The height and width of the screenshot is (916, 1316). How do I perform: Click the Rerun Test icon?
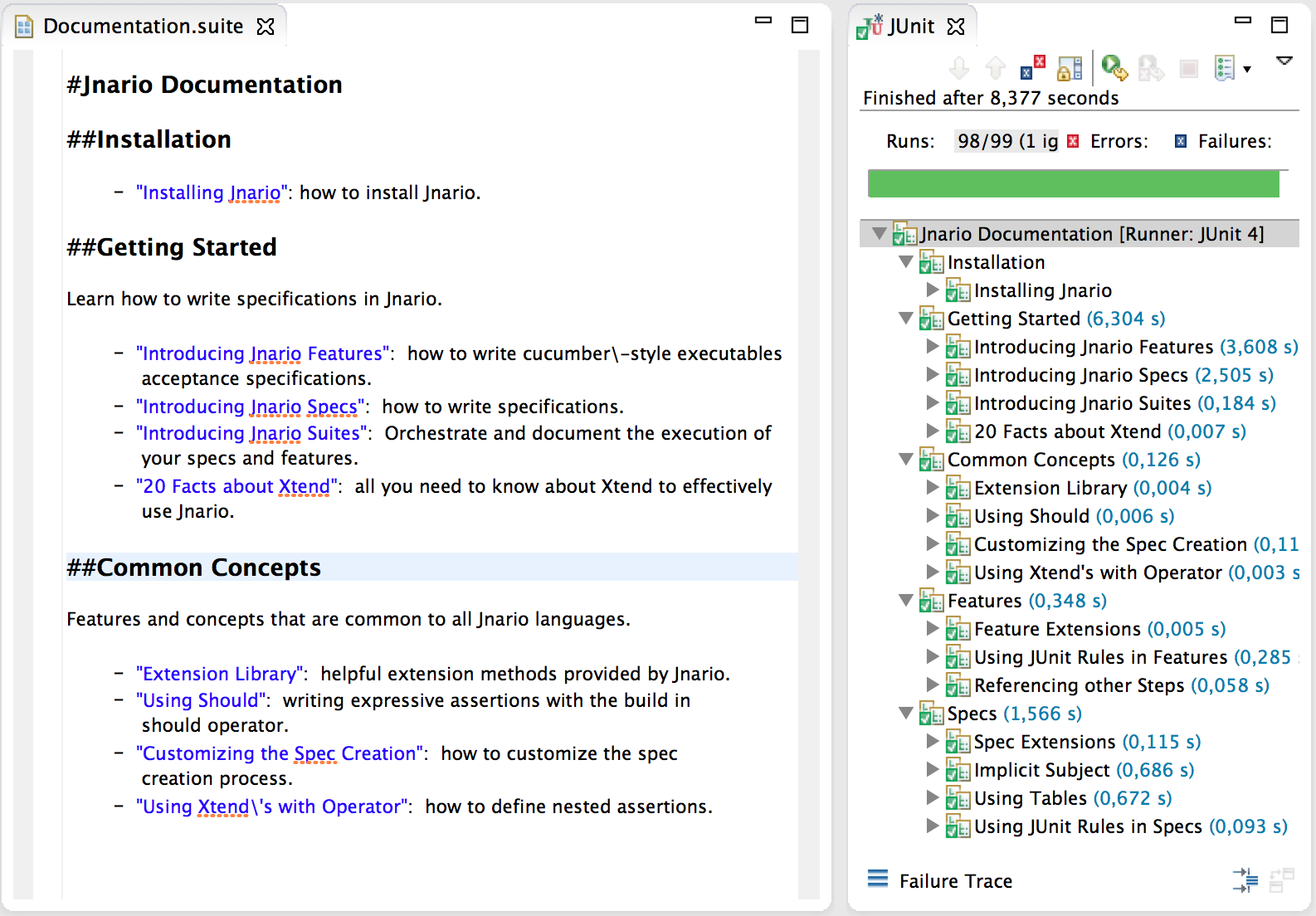[x=1114, y=68]
